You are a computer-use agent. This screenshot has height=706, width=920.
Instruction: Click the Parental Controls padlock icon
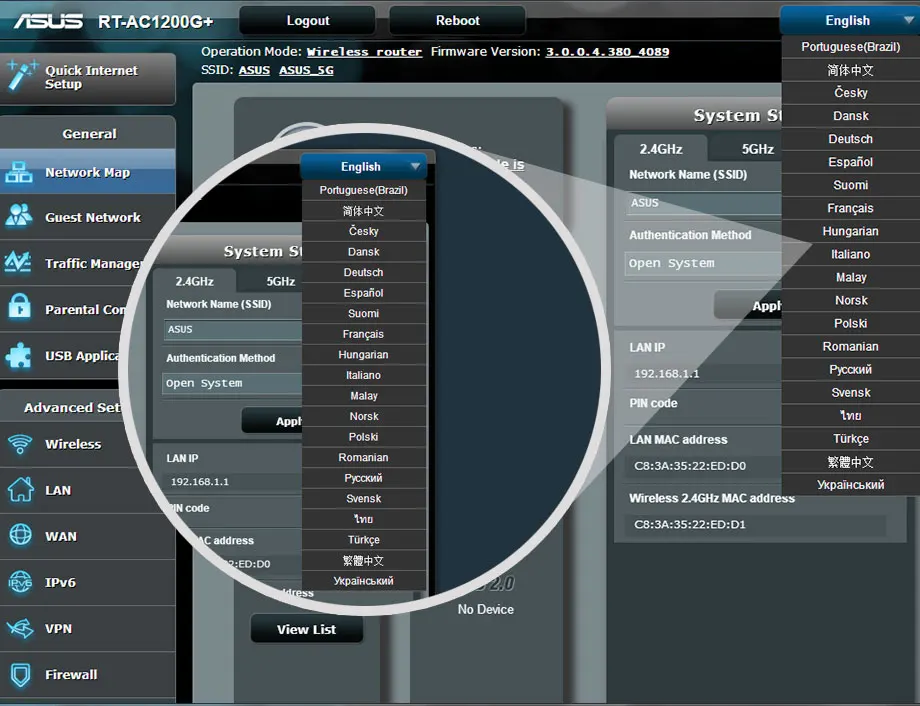(20, 308)
